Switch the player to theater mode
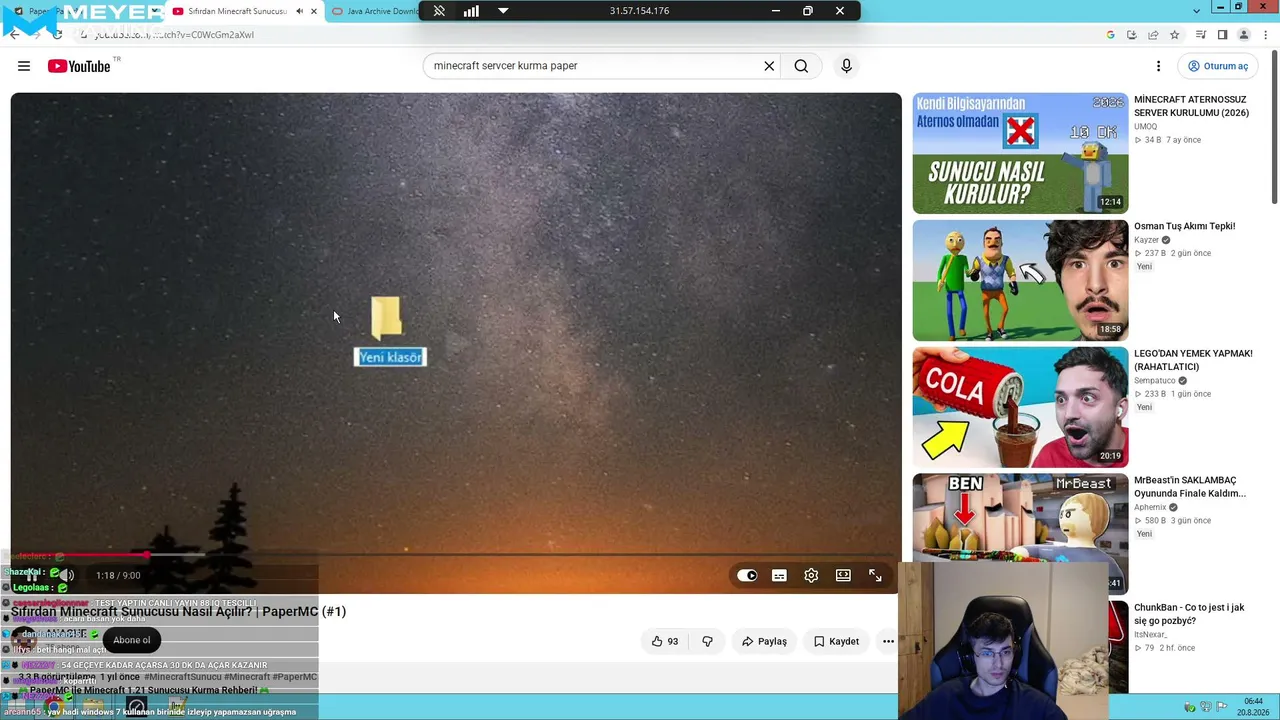 pyautogui.click(x=843, y=575)
